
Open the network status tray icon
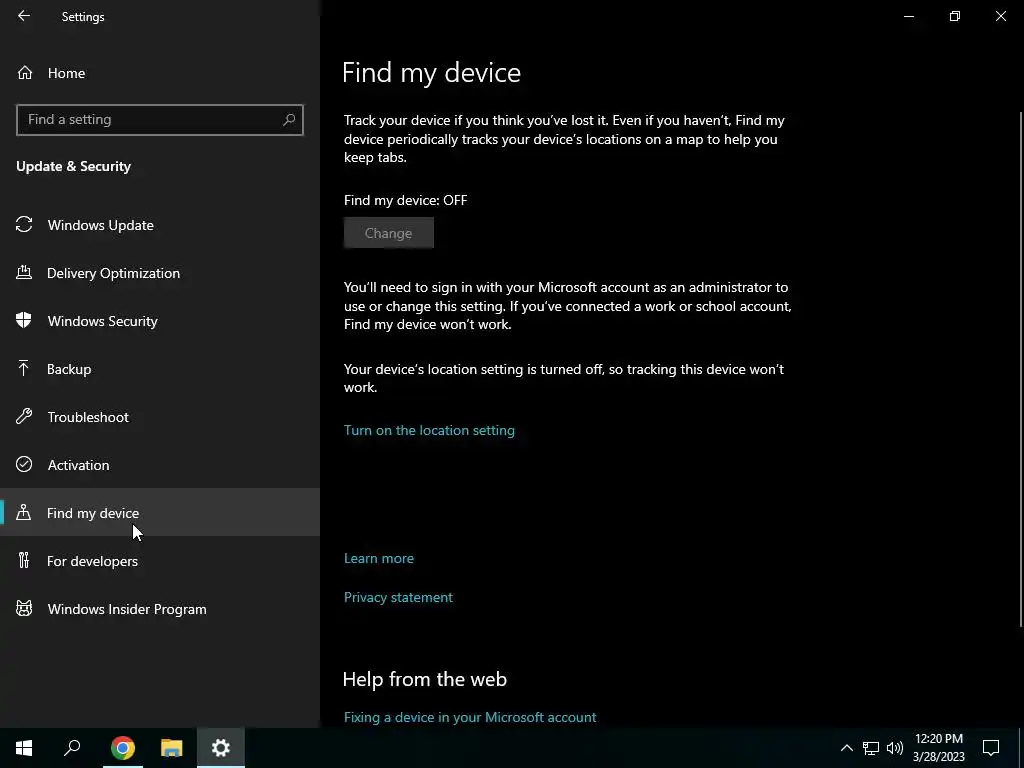[871, 748]
